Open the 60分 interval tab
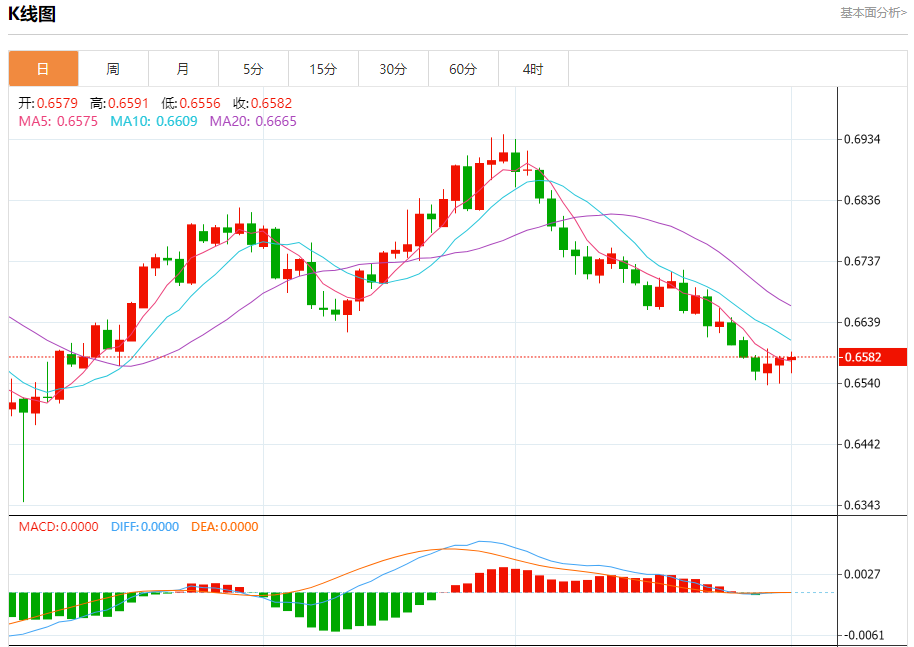Image resolution: width=914 pixels, height=647 pixels. pos(463,69)
